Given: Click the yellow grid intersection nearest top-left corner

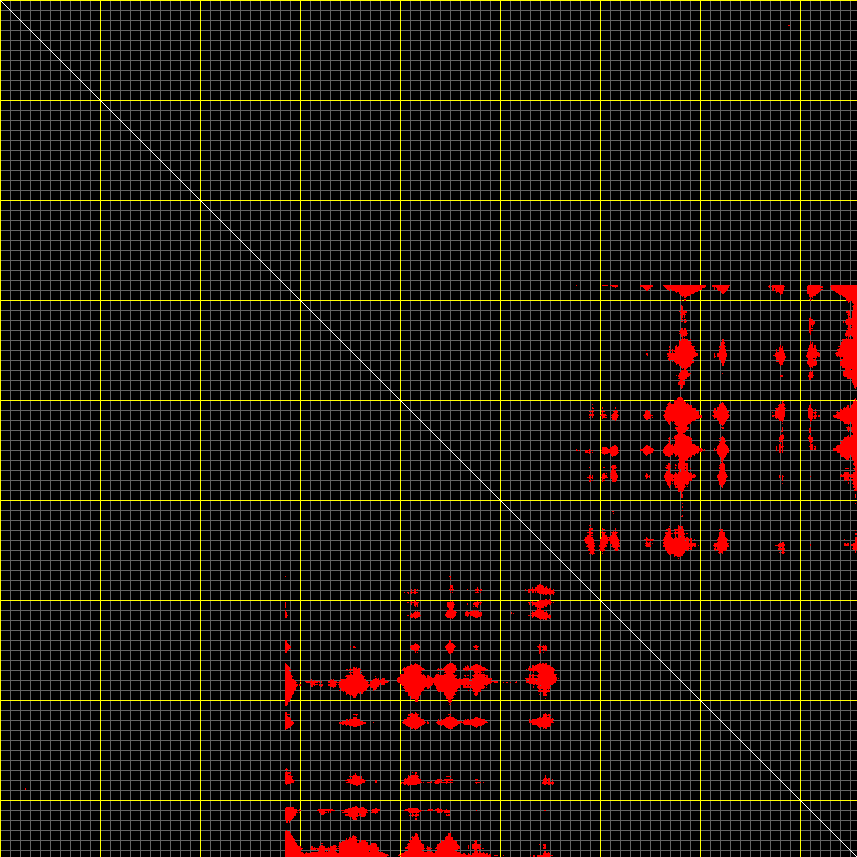Looking at the screenshot, I should [100, 100].
